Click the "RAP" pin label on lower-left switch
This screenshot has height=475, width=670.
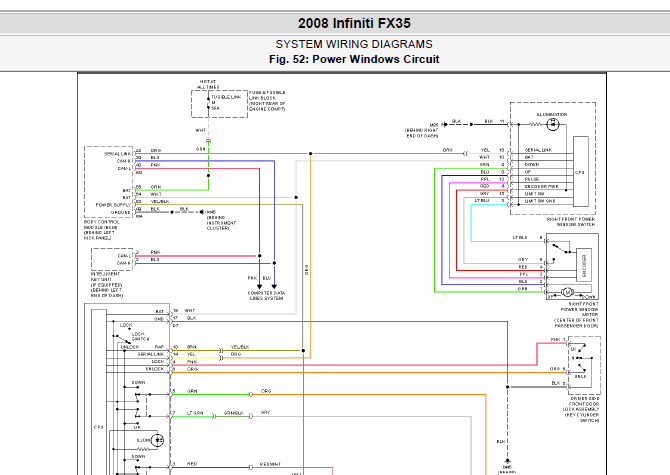click(159, 347)
